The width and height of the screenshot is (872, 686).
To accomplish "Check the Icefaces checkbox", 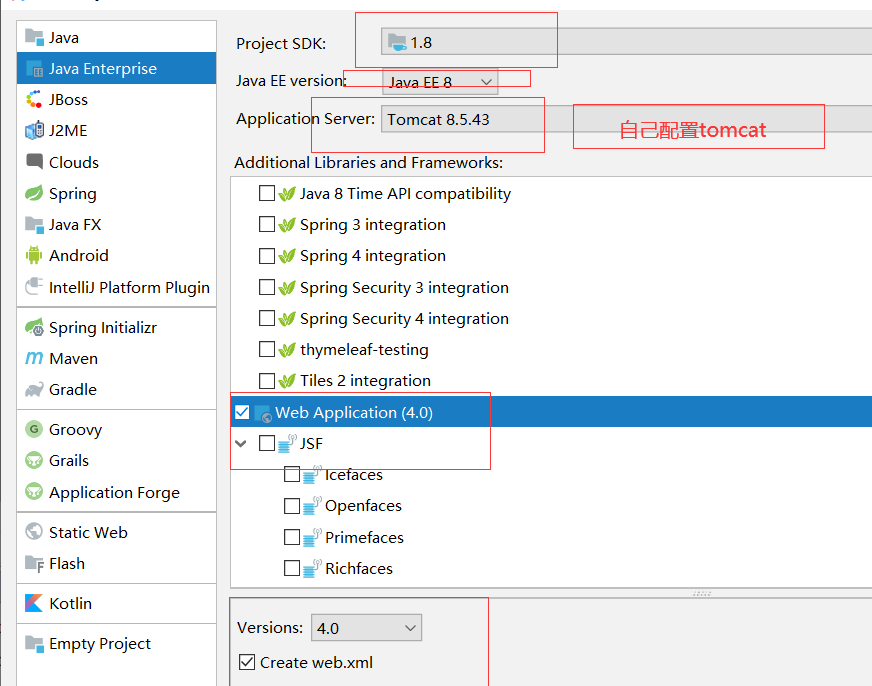I will [292, 475].
